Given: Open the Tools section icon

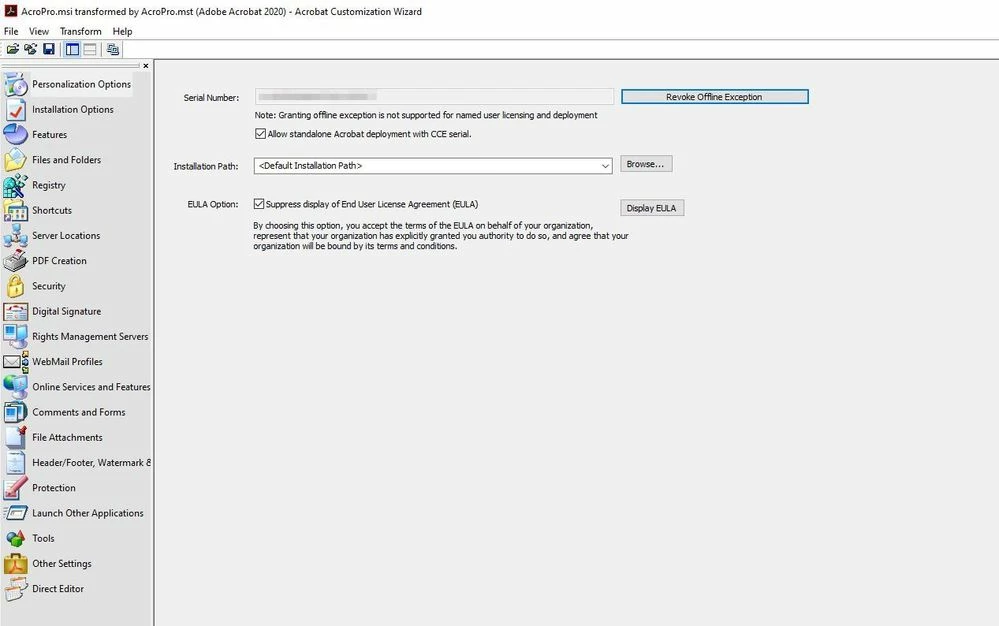Looking at the screenshot, I should coord(15,538).
